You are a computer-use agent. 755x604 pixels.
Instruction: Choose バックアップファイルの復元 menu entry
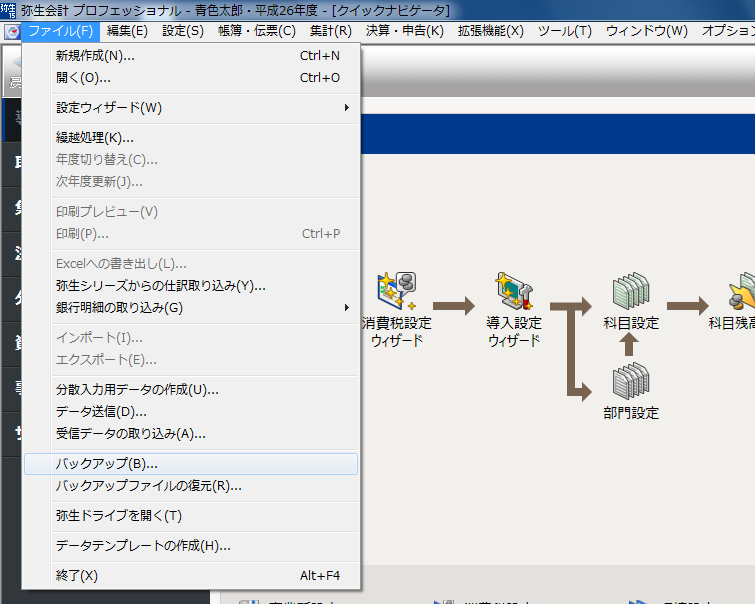pyautogui.click(x=149, y=486)
